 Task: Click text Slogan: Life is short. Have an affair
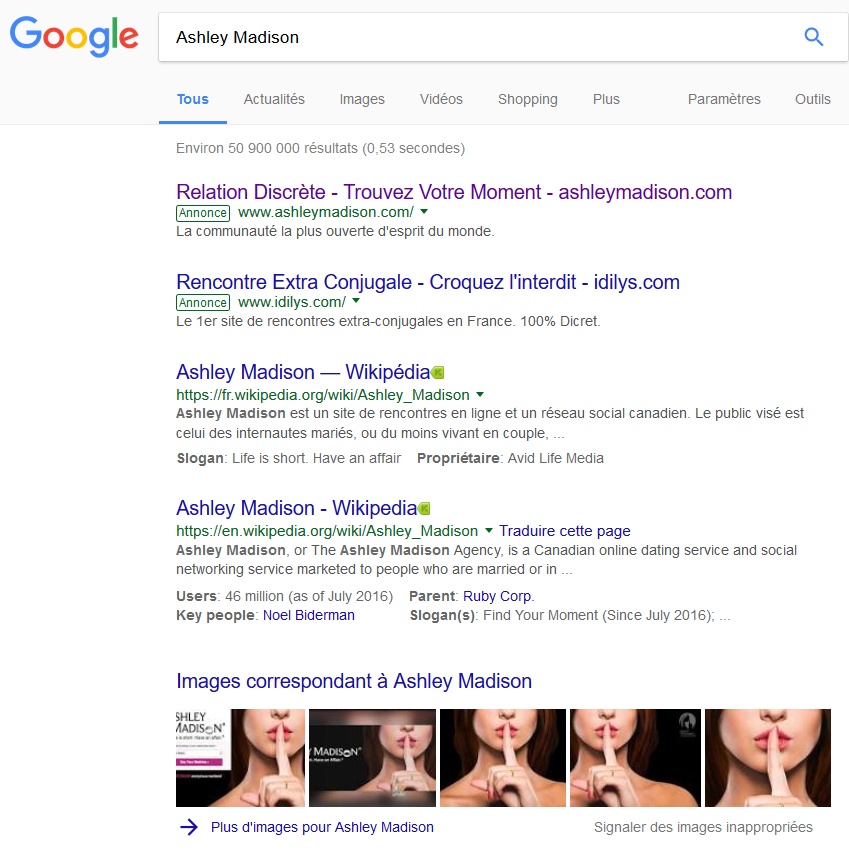[289, 458]
